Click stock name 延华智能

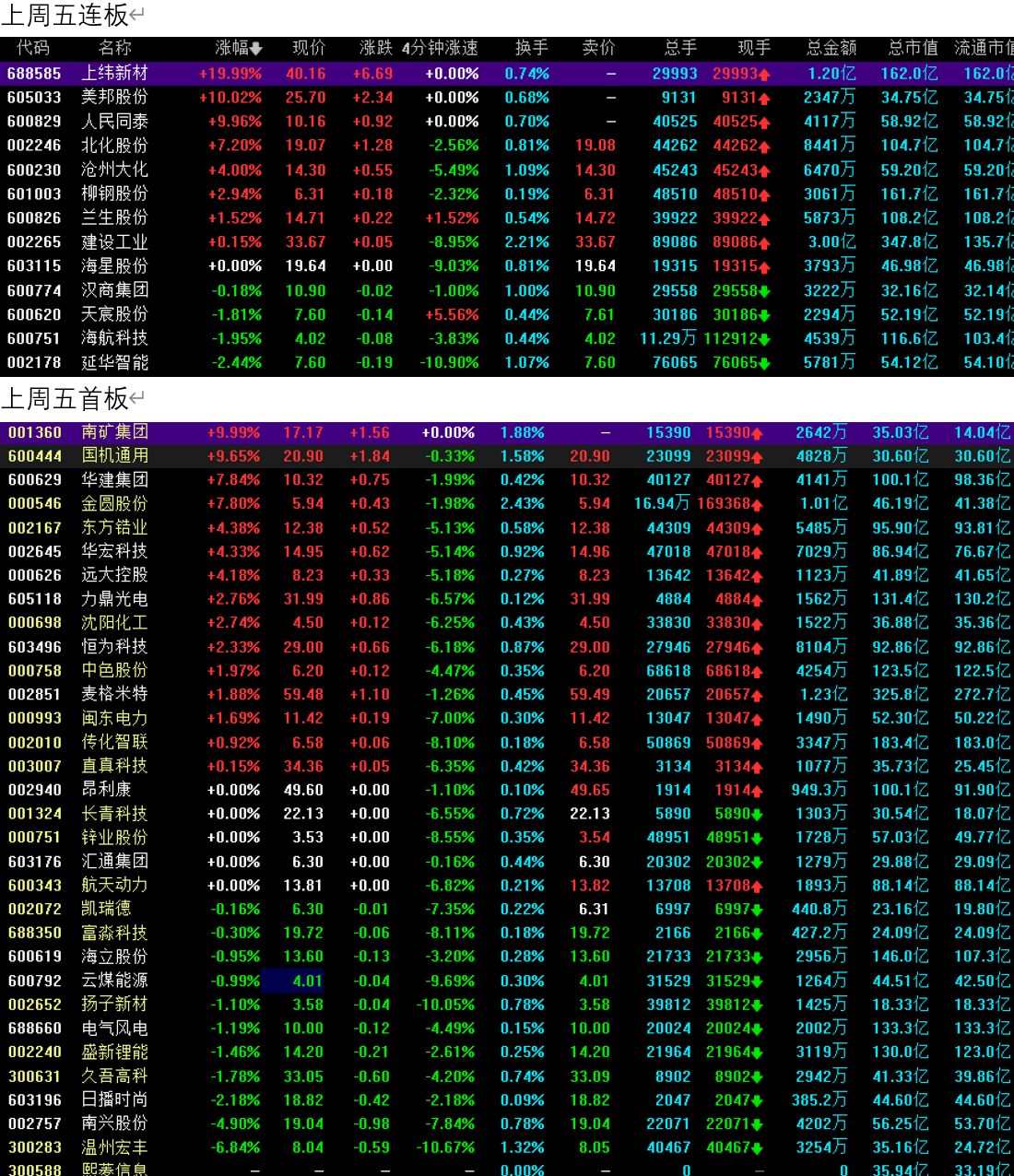[x=114, y=363]
